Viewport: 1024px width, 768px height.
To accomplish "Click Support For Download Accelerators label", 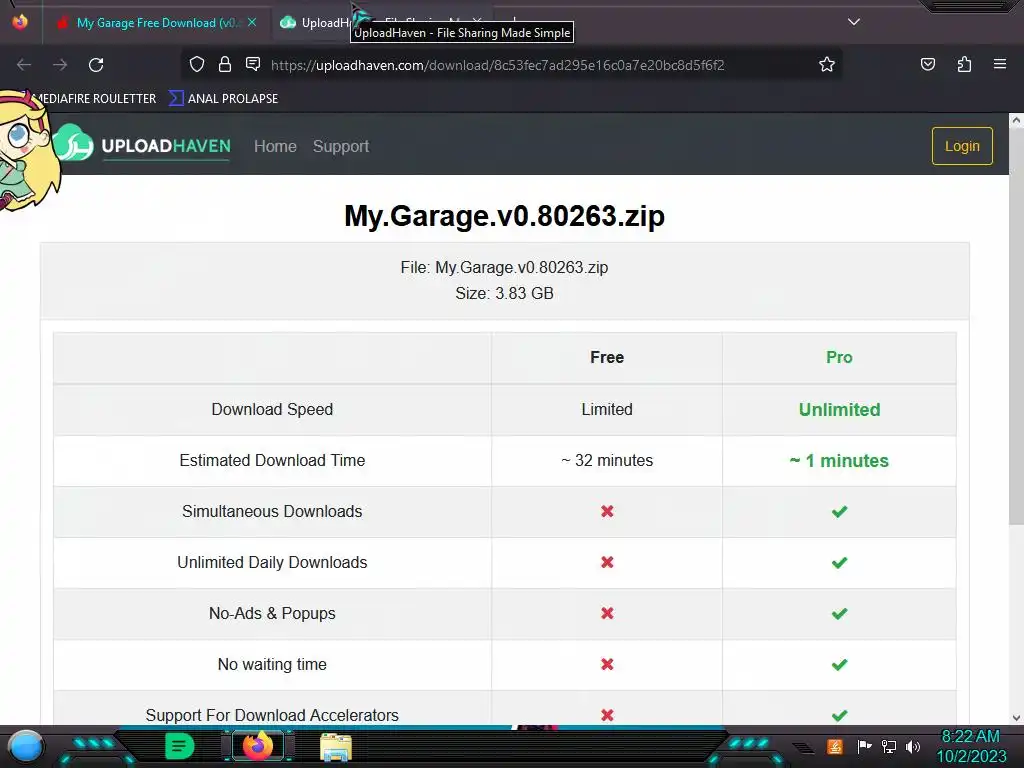I will coord(272,715).
